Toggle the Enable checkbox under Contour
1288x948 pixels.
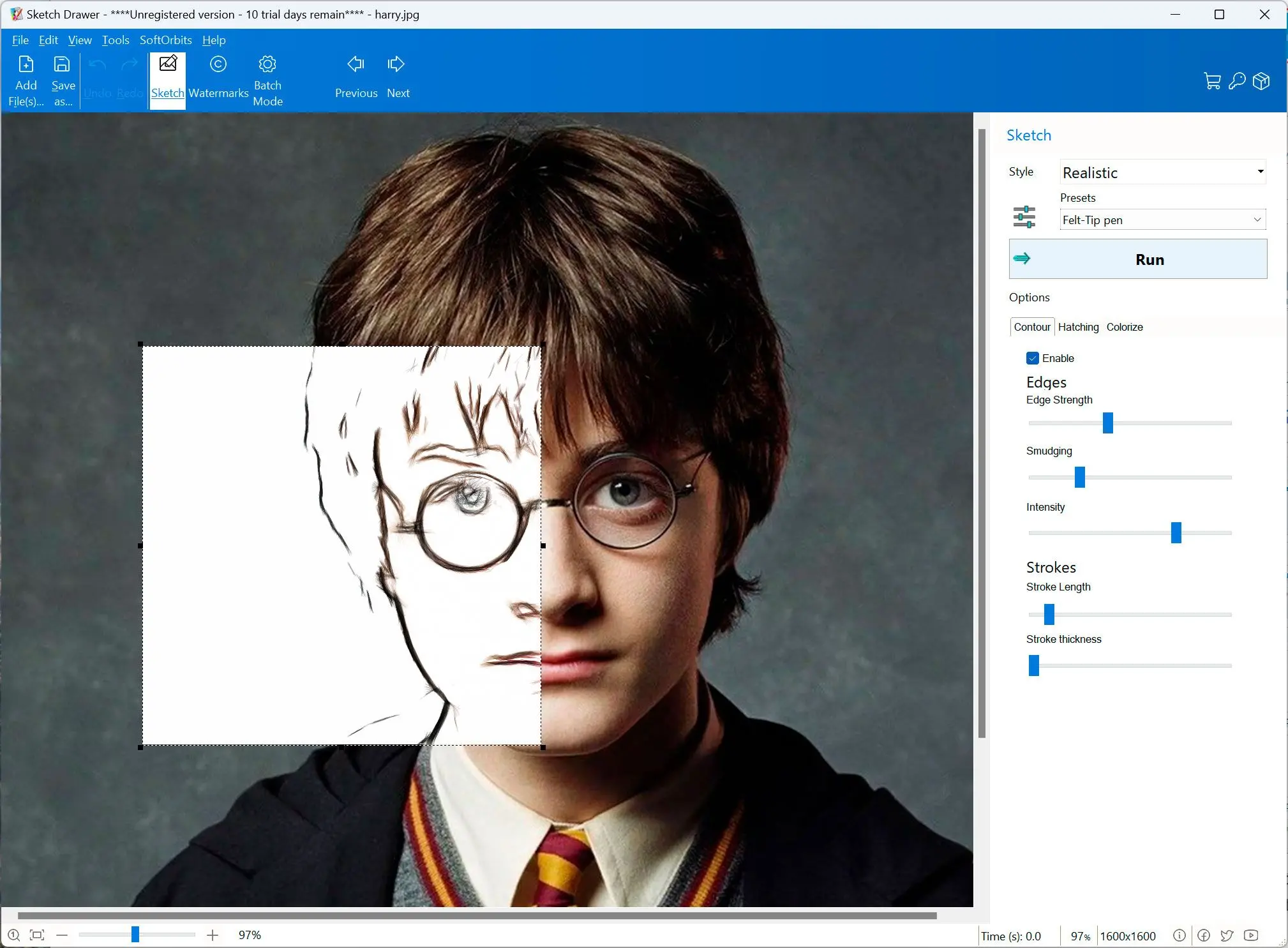pos(1033,358)
